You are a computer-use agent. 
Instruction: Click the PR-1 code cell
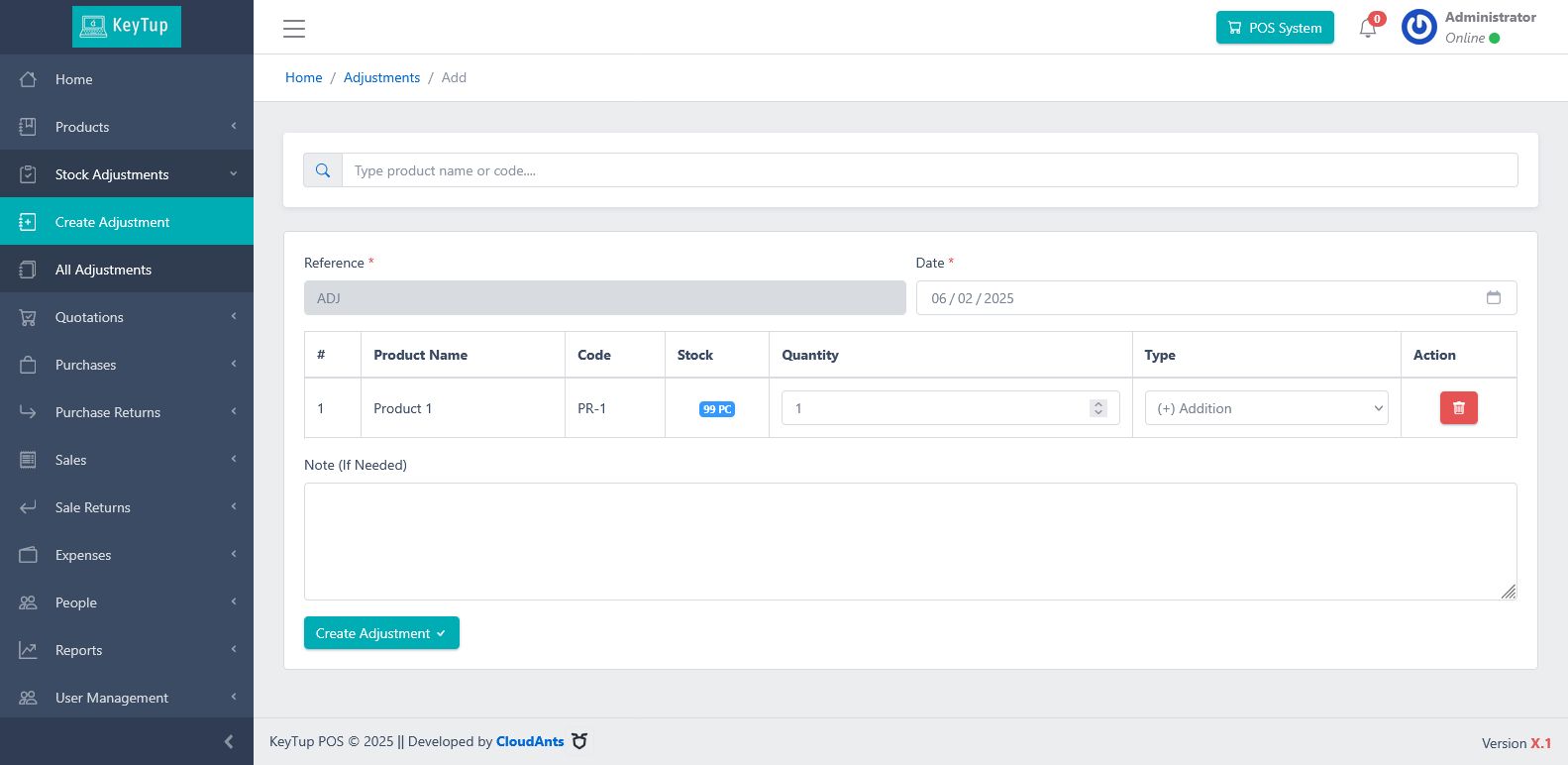[615, 408]
